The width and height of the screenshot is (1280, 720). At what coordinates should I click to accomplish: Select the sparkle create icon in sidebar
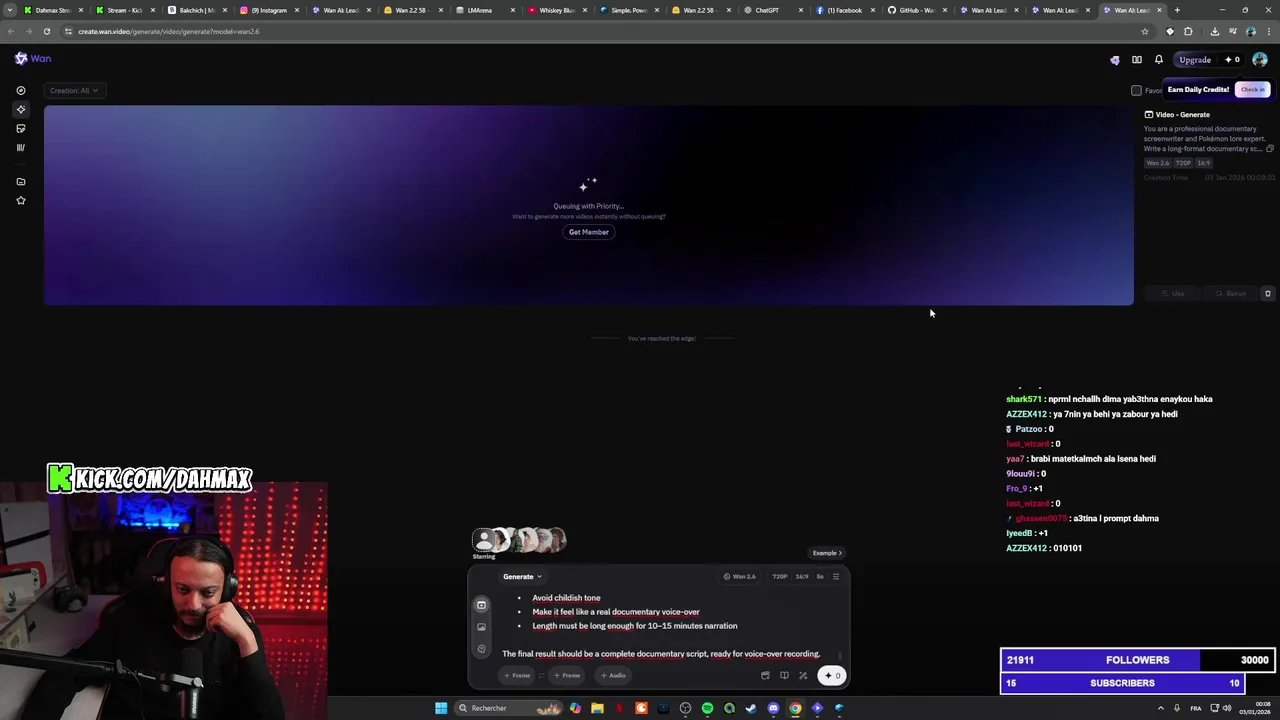pyautogui.click(x=21, y=110)
